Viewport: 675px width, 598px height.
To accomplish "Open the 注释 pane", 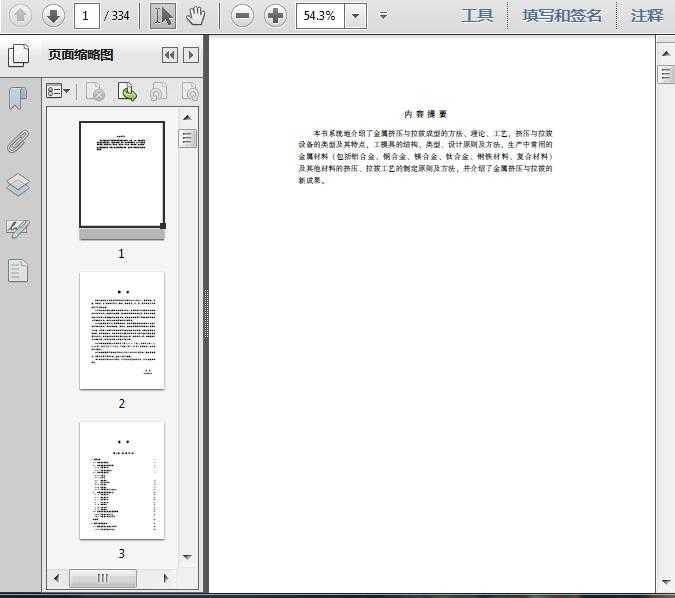I will pos(647,16).
